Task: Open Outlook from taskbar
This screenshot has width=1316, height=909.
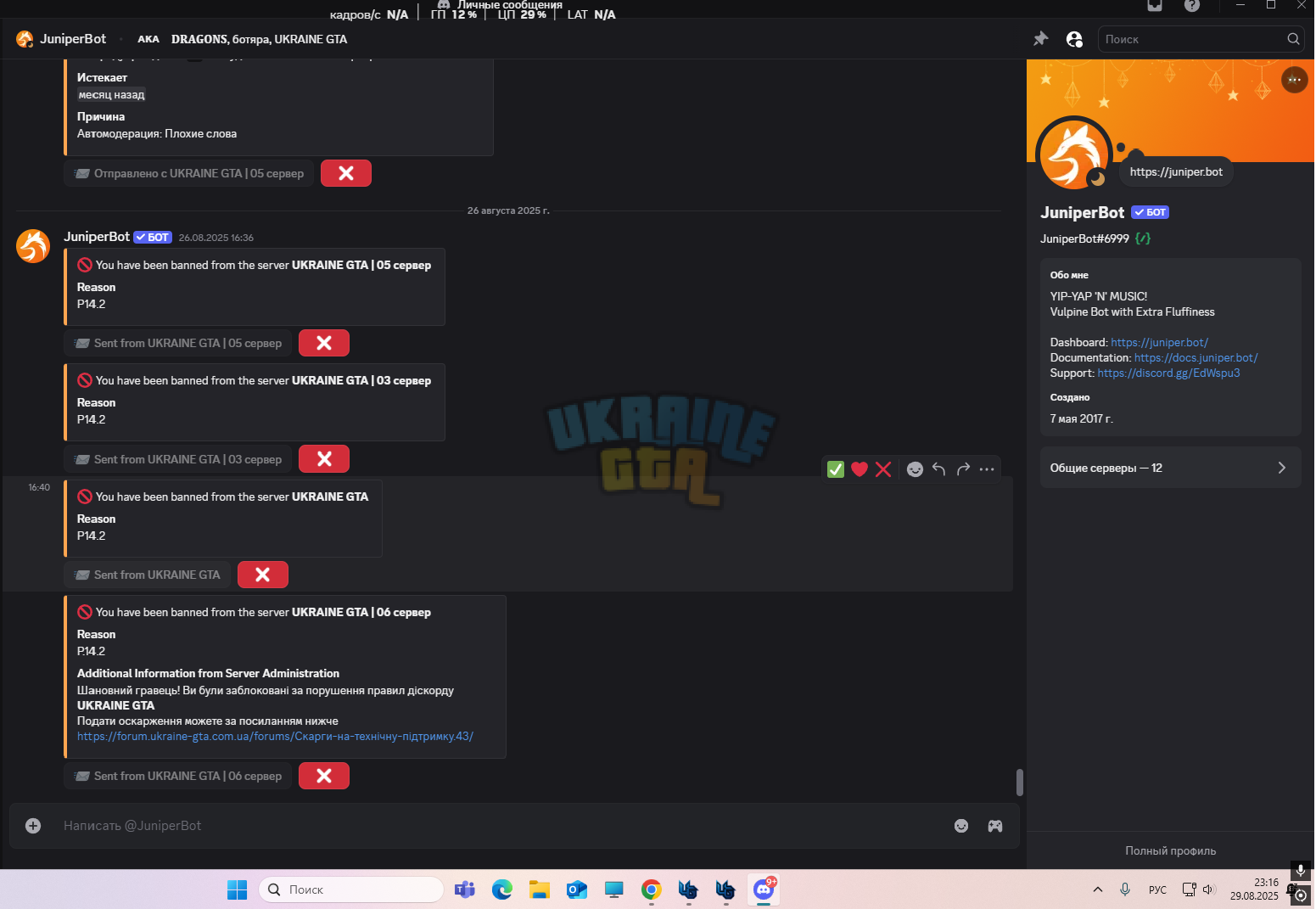Action: point(577,889)
